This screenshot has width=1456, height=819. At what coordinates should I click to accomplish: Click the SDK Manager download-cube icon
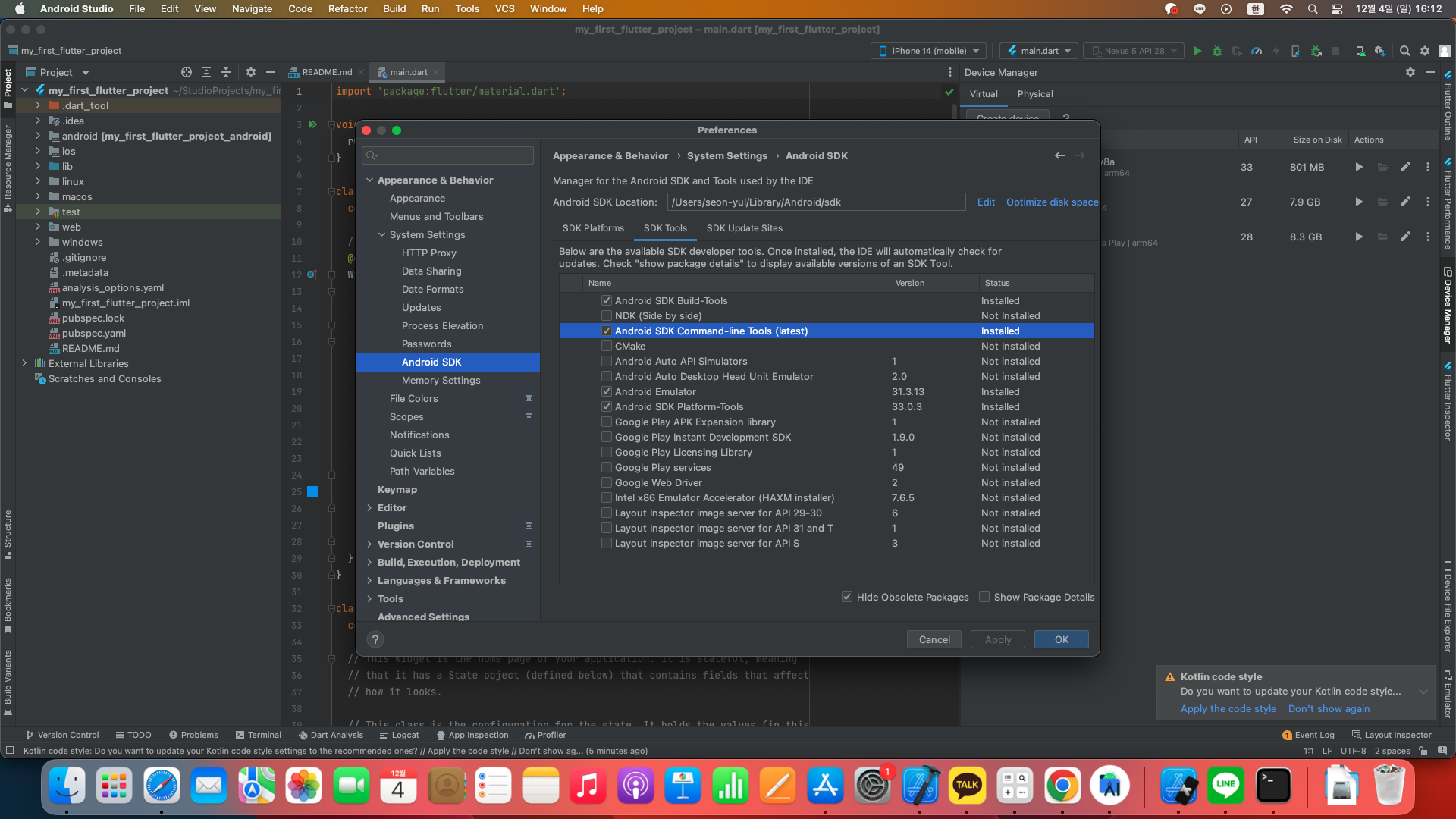click(x=1379, y=51)
